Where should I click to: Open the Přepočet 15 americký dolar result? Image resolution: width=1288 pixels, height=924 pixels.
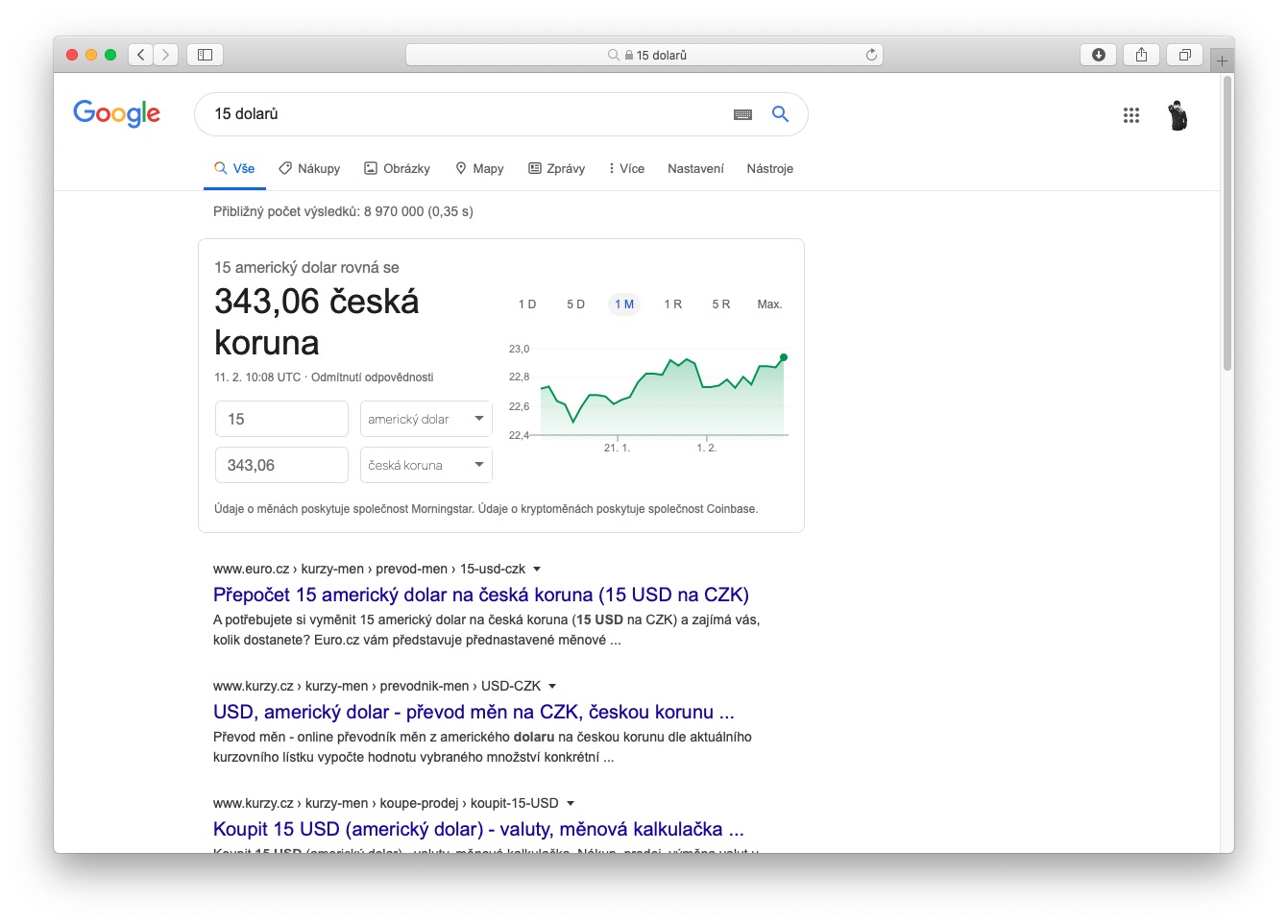pyautogui.click(x=480, y=595)
